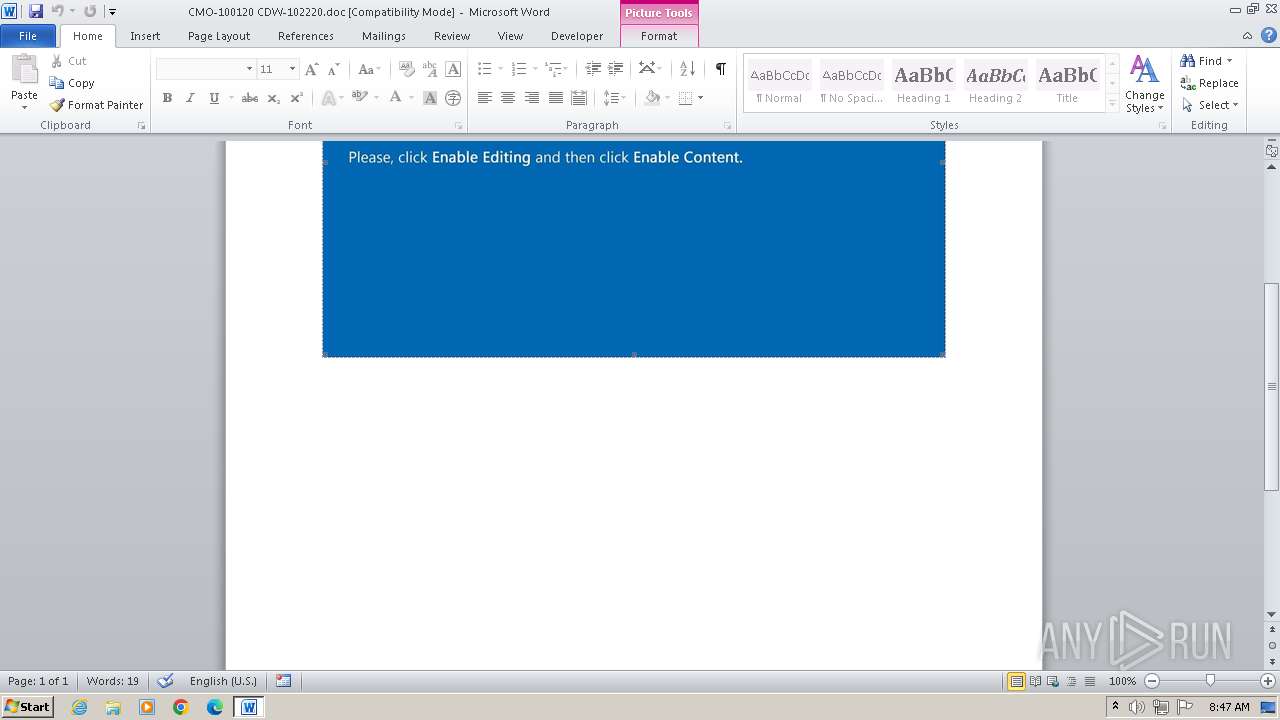Open Word Help question mark icon
1280x720 pixels.
(x=1269, y=35)
